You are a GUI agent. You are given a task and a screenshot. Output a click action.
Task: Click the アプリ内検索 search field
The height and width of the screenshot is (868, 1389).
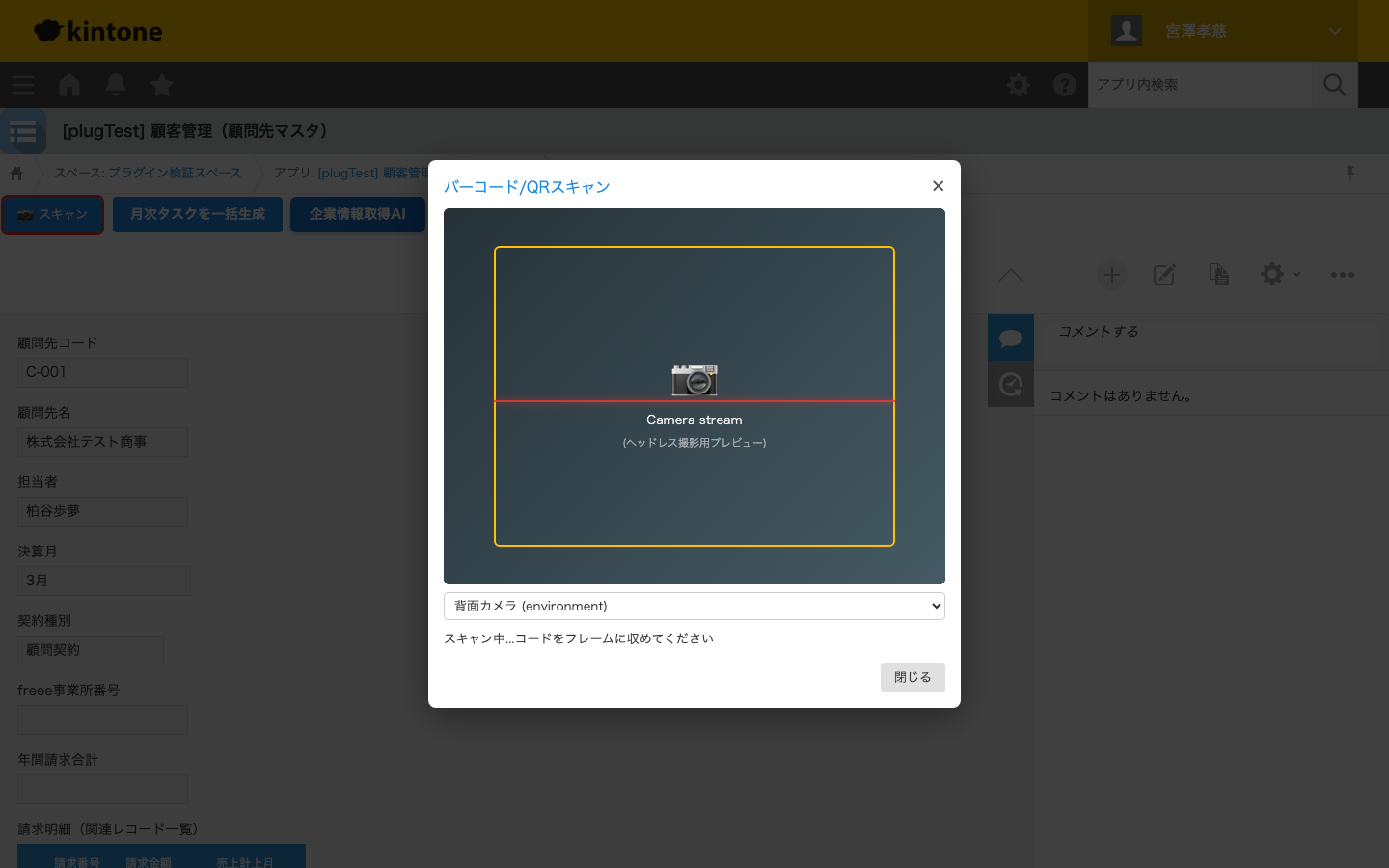pyautogui.click(x=1199, y=85)
